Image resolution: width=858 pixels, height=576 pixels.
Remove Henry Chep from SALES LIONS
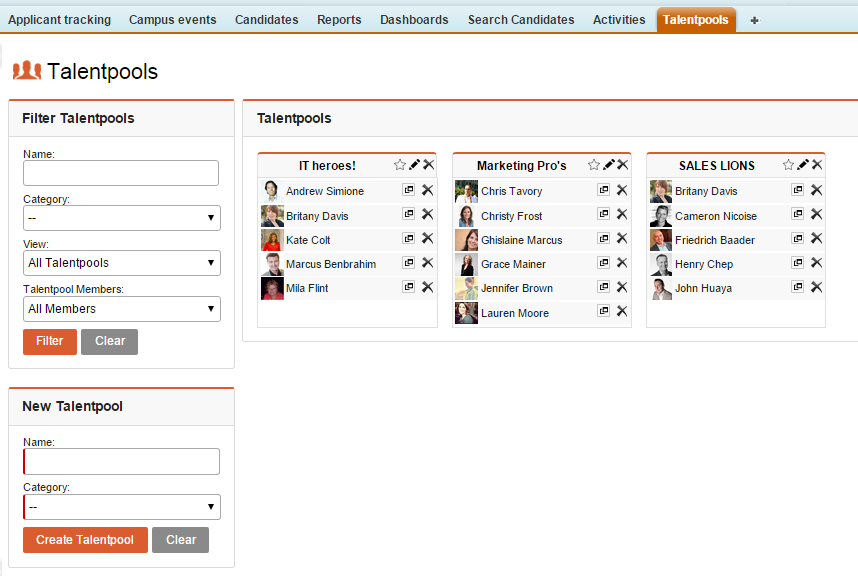click(x=816, y=263)
